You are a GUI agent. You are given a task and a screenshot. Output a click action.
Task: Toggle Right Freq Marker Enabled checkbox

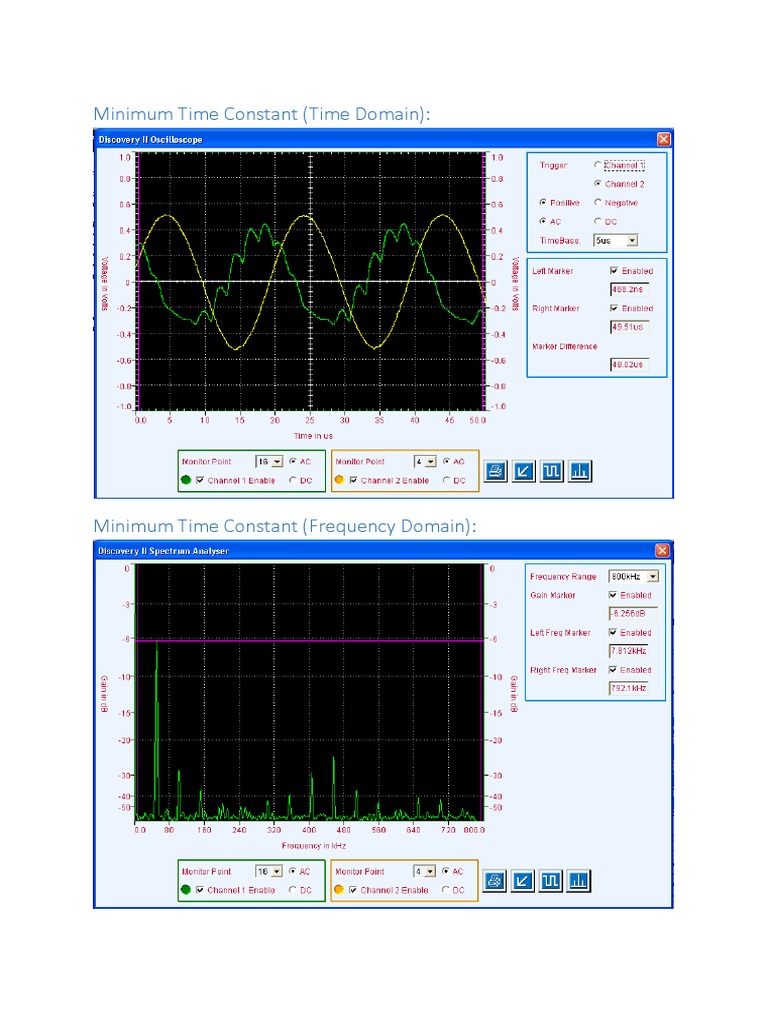tap(613, 669)
